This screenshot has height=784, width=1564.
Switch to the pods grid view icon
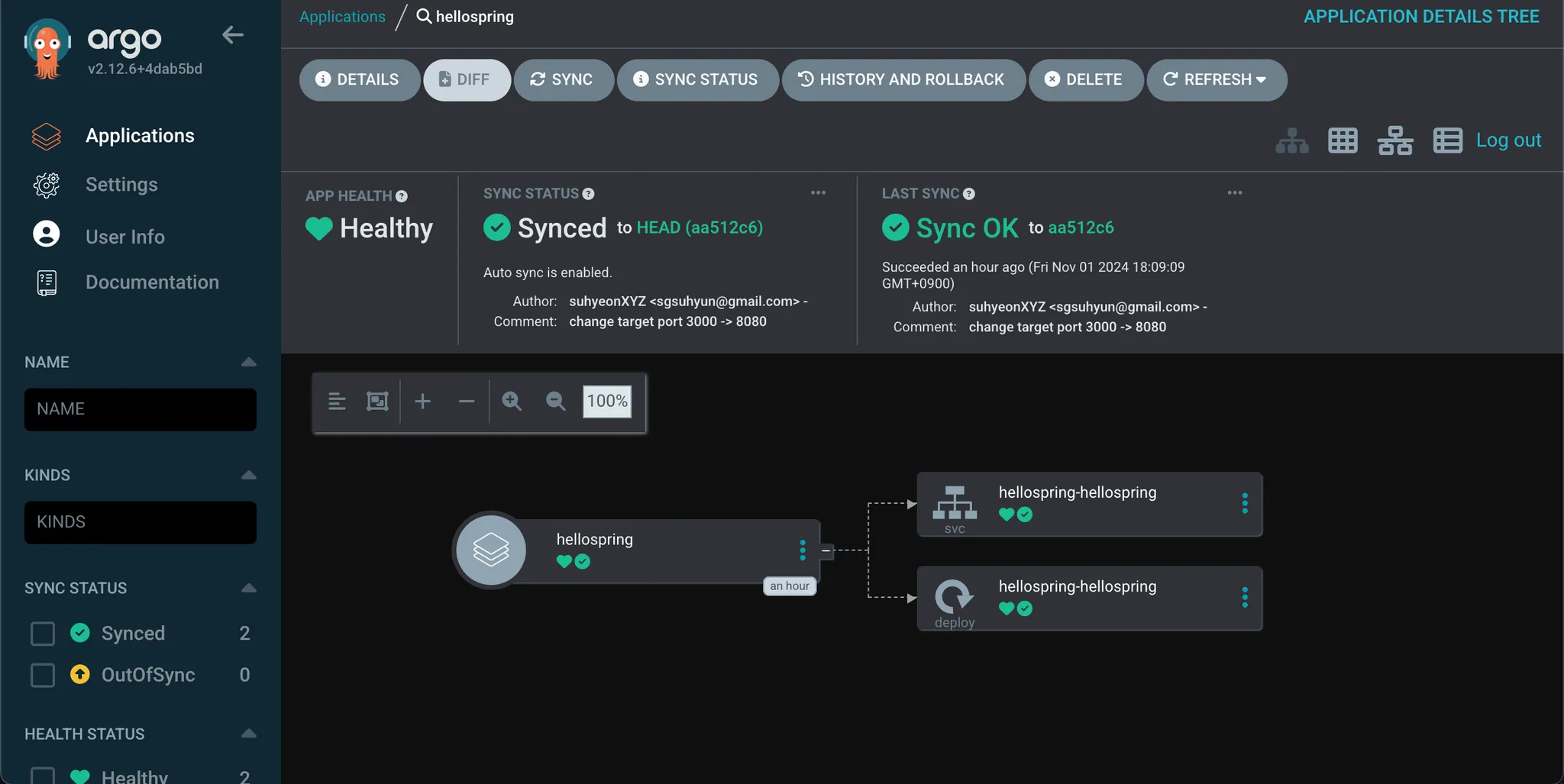pyautogui.click(x=1343, y=140)
